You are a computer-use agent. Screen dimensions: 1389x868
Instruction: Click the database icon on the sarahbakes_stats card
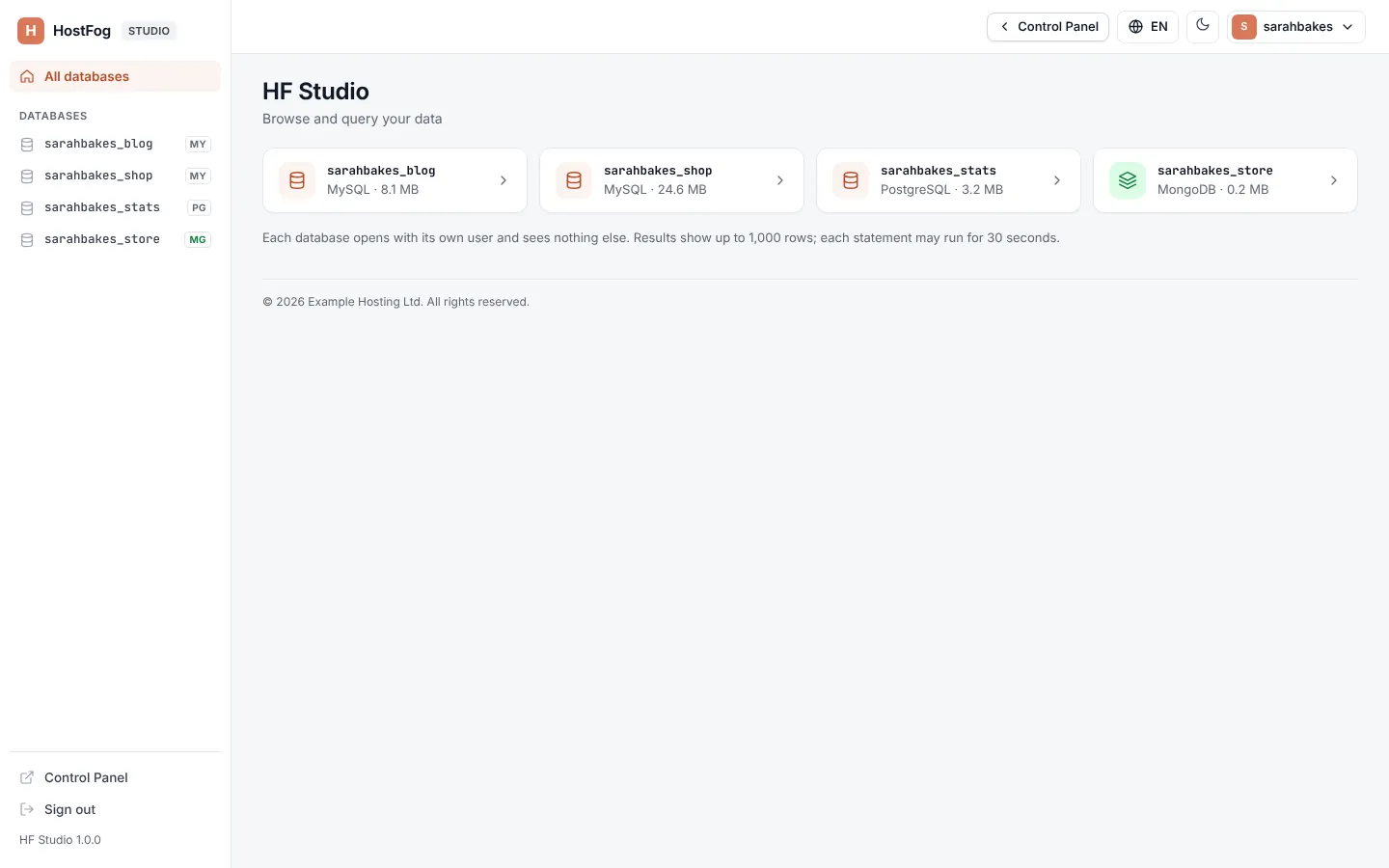coord(851,180)
